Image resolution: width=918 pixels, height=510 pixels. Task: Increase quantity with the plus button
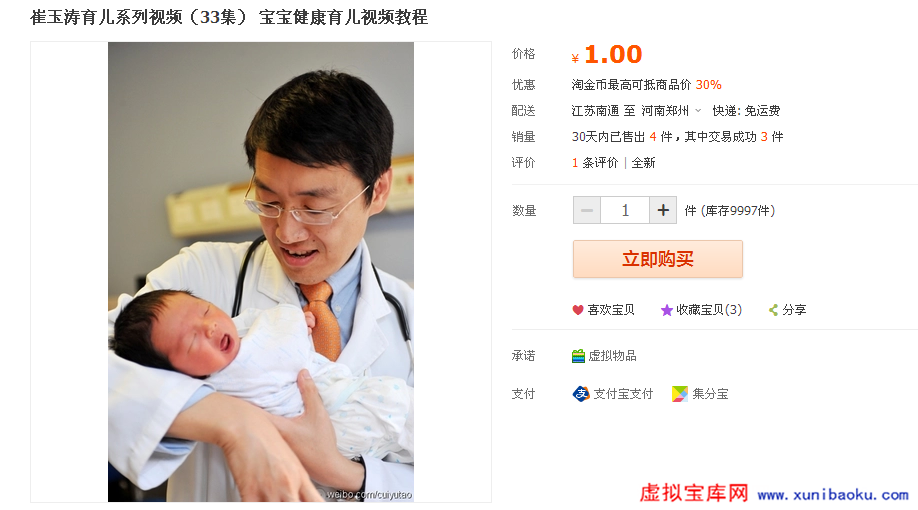coord(663,210)
